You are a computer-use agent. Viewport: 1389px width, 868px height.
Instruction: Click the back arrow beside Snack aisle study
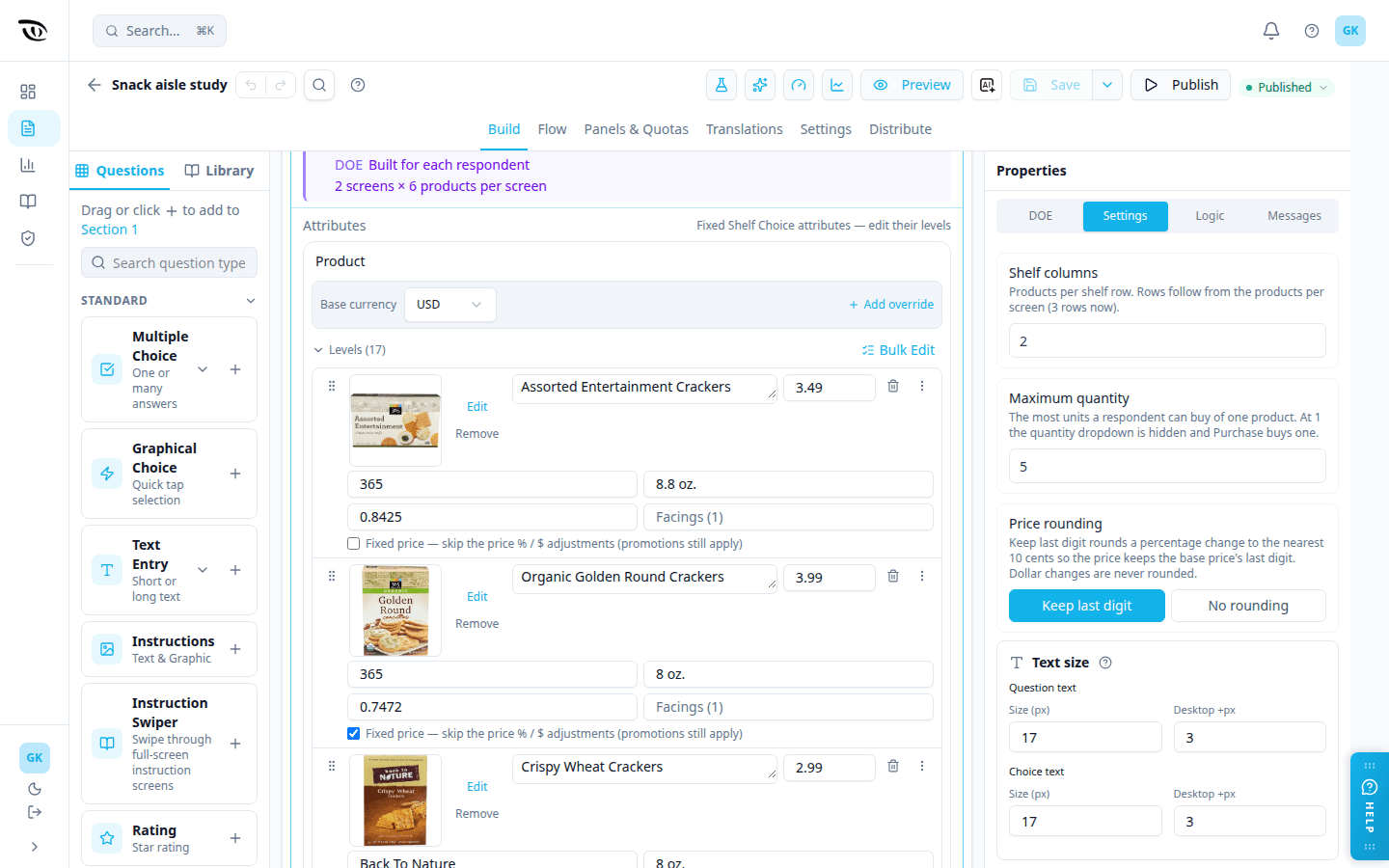click(94, 85)
